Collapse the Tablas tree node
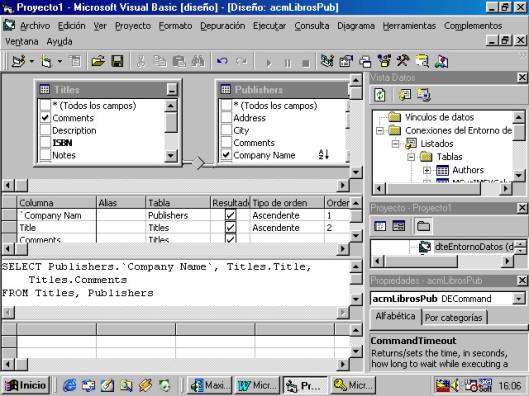This screenshot has width=529, height=396. [411, 157]
